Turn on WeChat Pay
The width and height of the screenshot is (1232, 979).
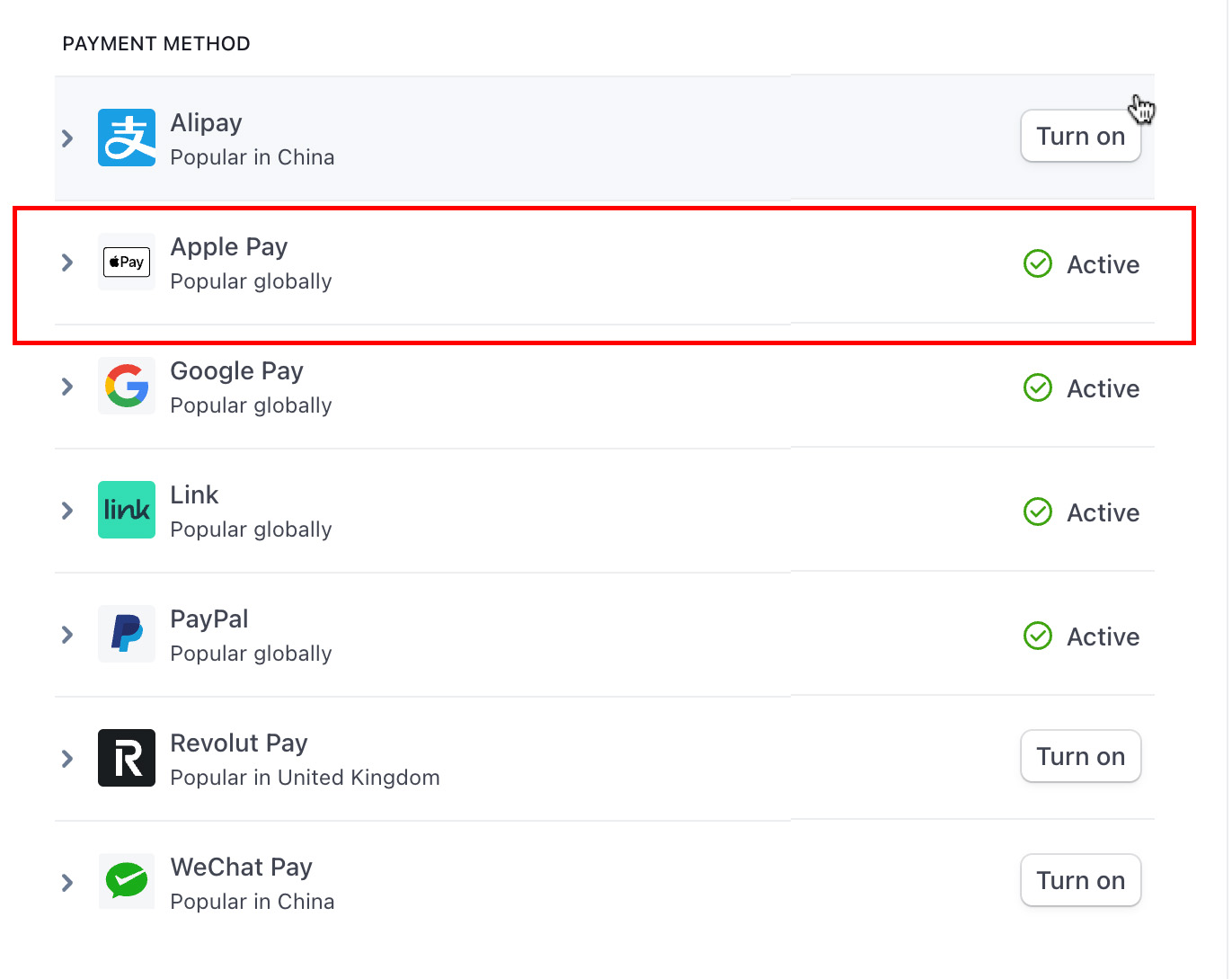click(x=1080, y=881)
